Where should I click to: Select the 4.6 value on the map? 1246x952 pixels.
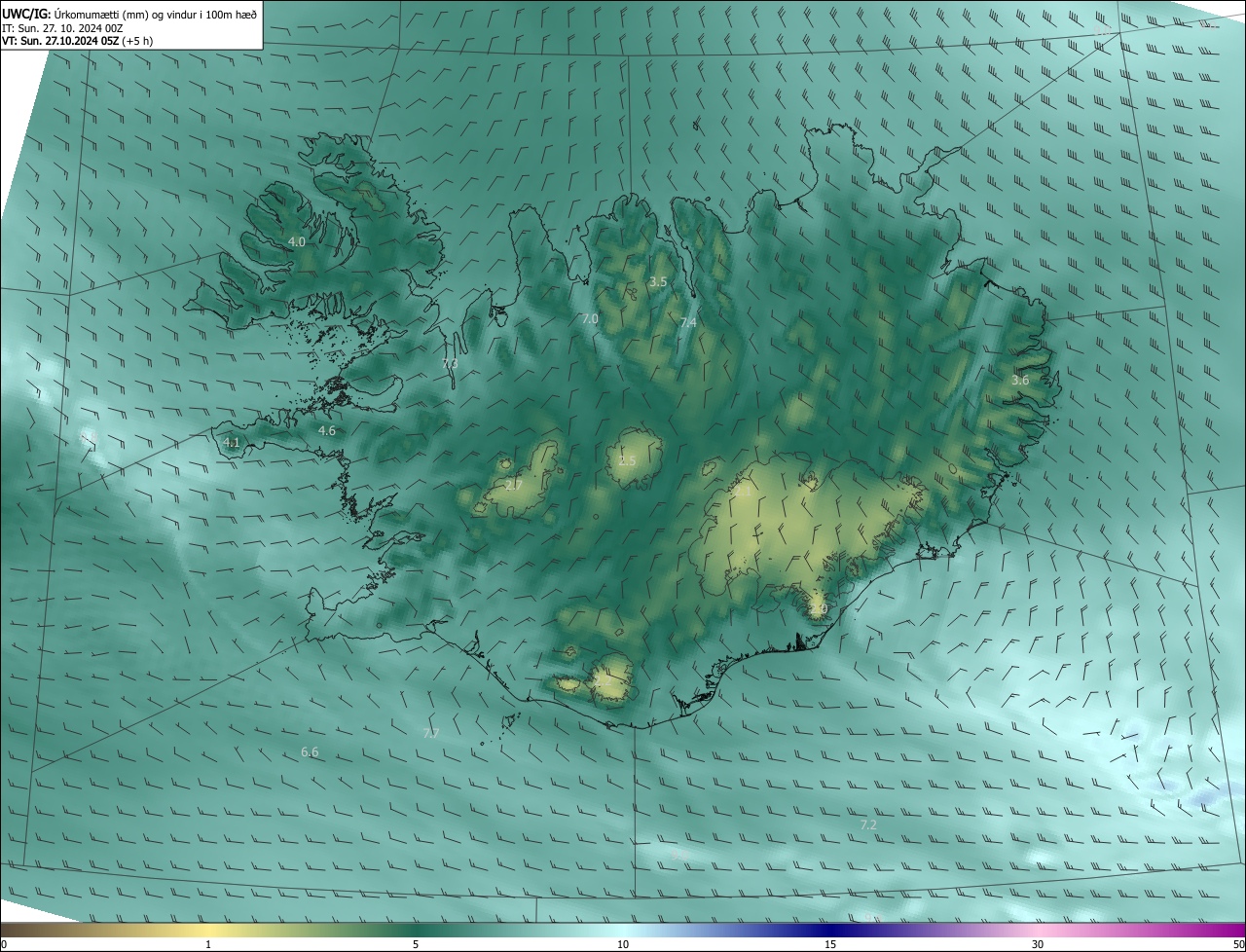pos(327,430)
